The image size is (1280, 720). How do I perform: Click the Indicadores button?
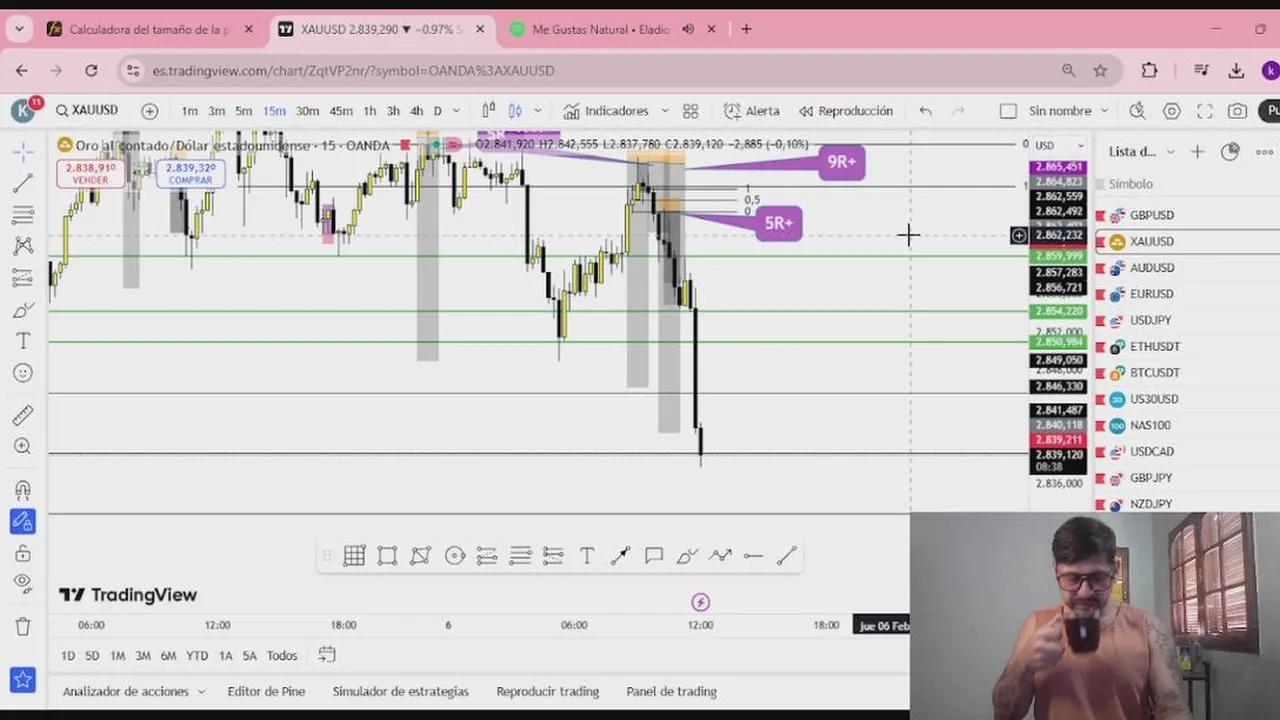606,111
